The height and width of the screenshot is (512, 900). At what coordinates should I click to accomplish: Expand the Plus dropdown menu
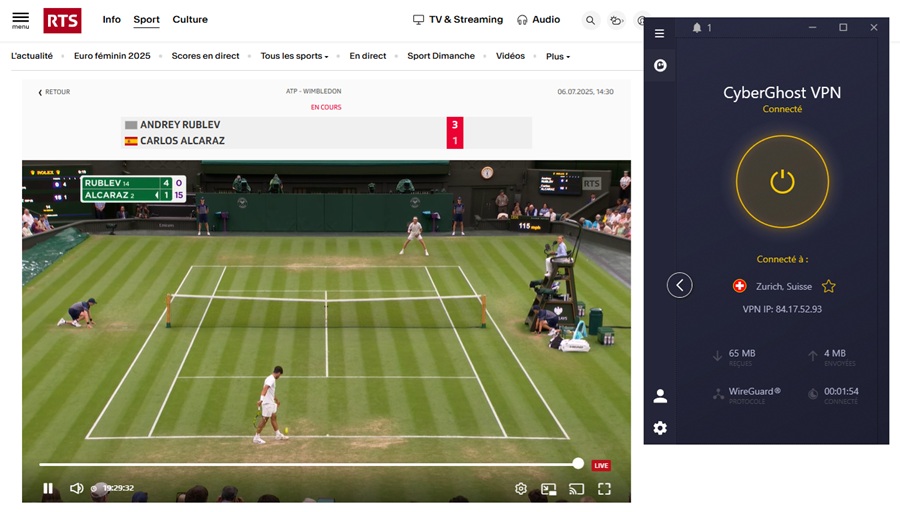coord(558,57)
